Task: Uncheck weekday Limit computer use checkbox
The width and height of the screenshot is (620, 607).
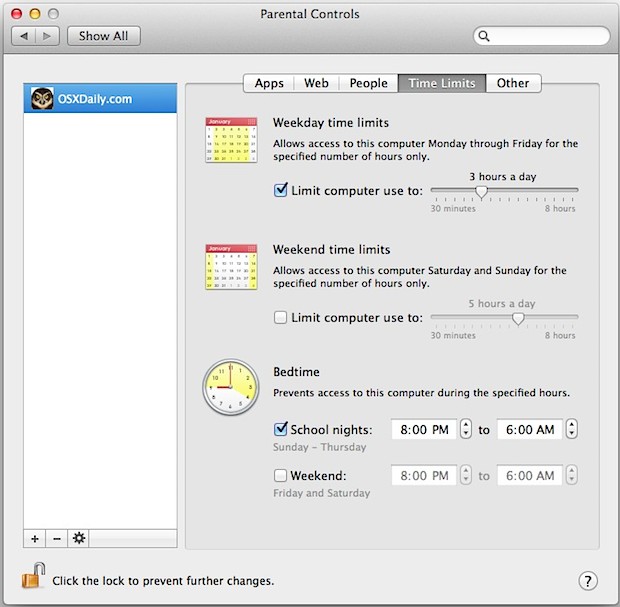Action: 280,190
